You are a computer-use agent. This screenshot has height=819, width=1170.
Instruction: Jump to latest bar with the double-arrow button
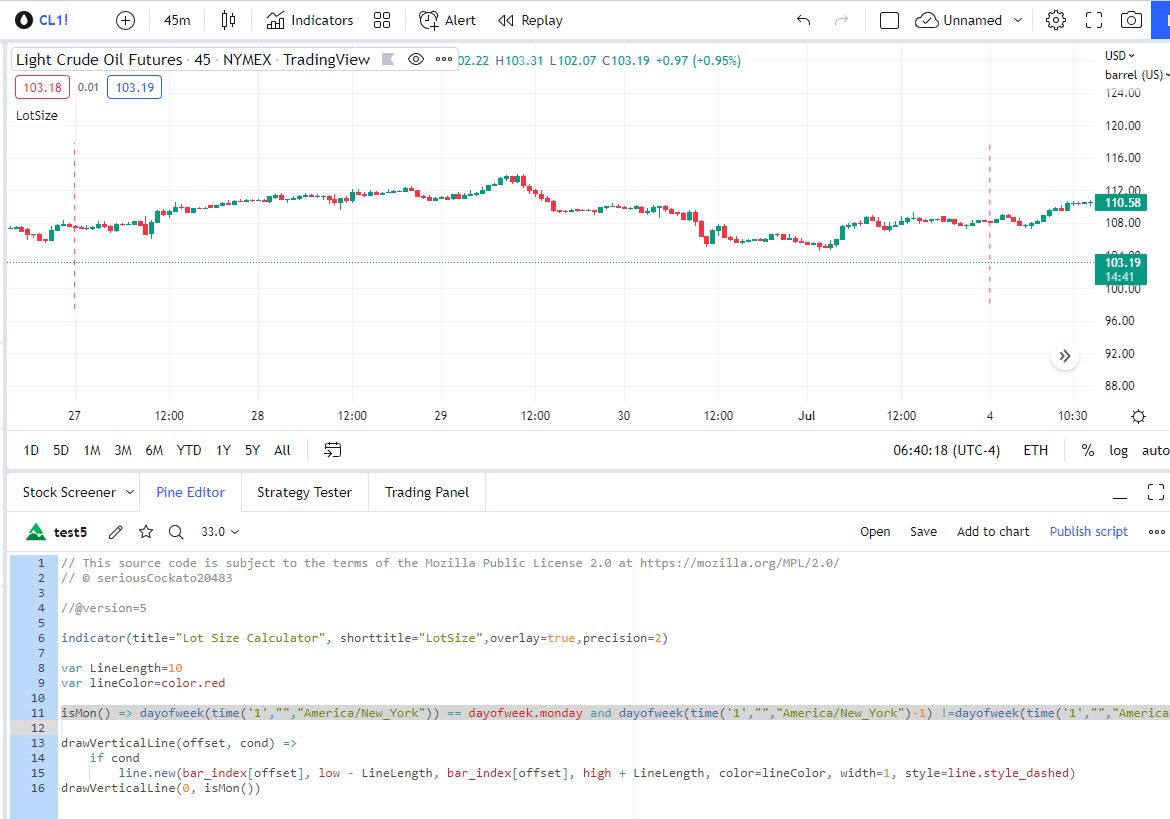click(1065, 356)
